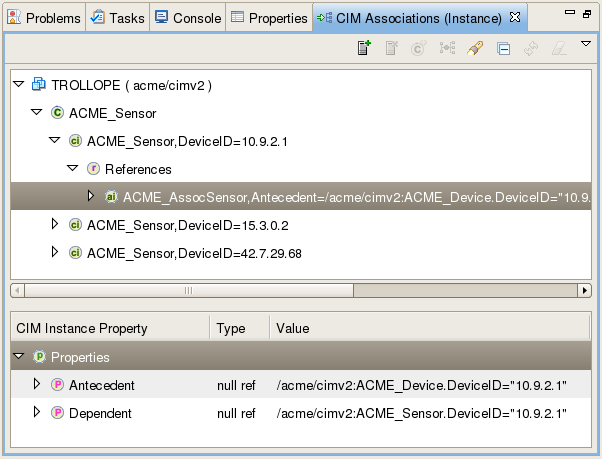The width and height of the screenshot is (602, 459).
Task: Click the grayed class C toolbar icon
Action: pyautogui.click(x=418, y=48)
